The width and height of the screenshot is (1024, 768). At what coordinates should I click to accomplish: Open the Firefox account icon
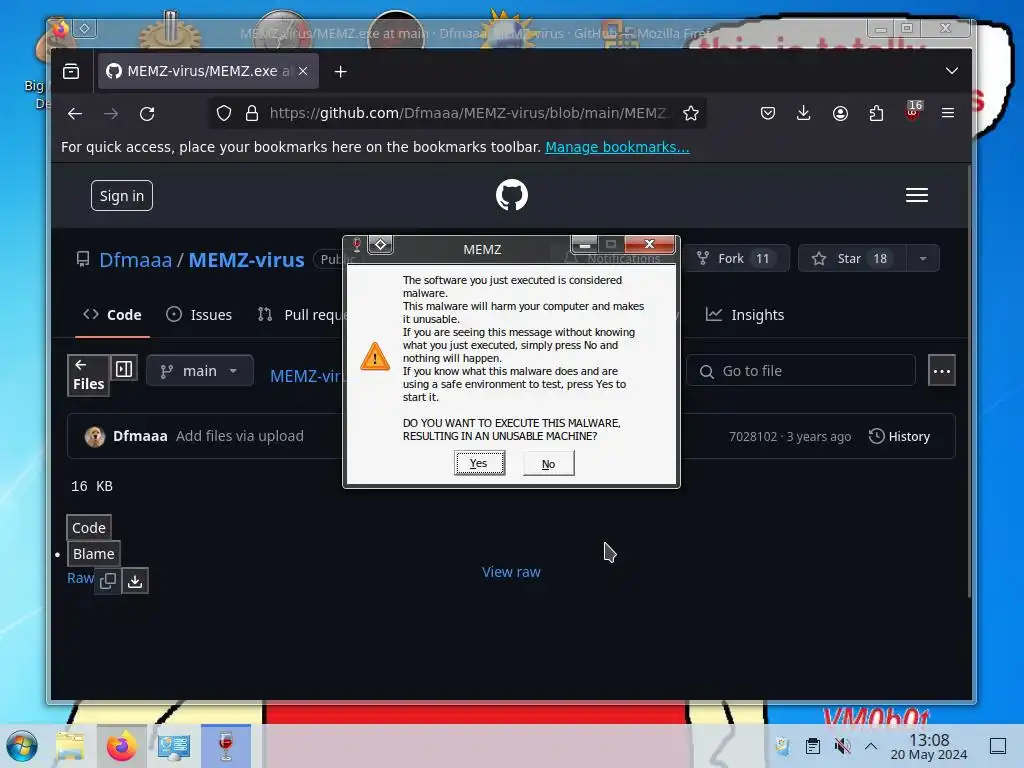(x=840, y=114)
